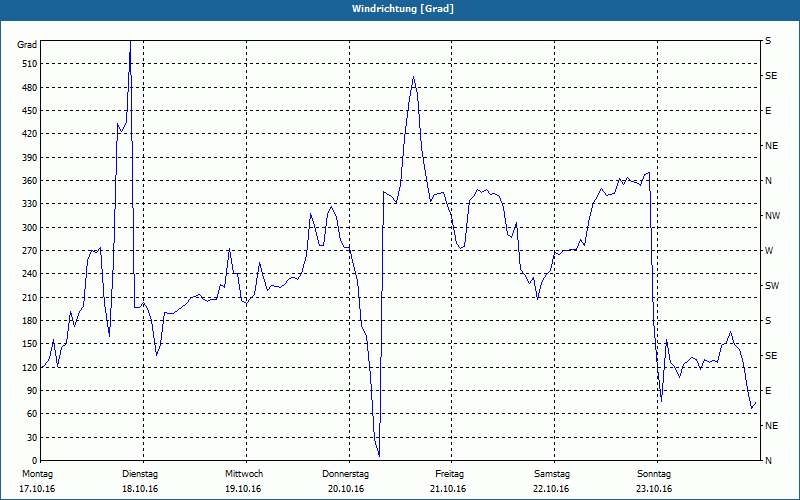800x500 pixels.
Task: Click the E compass label at 450 gridline
Action: [768, 111]
